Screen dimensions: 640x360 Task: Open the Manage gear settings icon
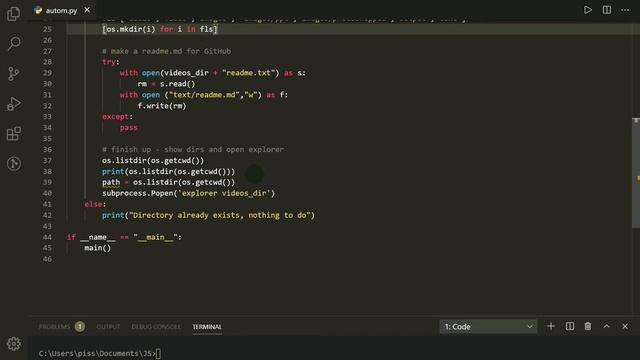(13, 344)
